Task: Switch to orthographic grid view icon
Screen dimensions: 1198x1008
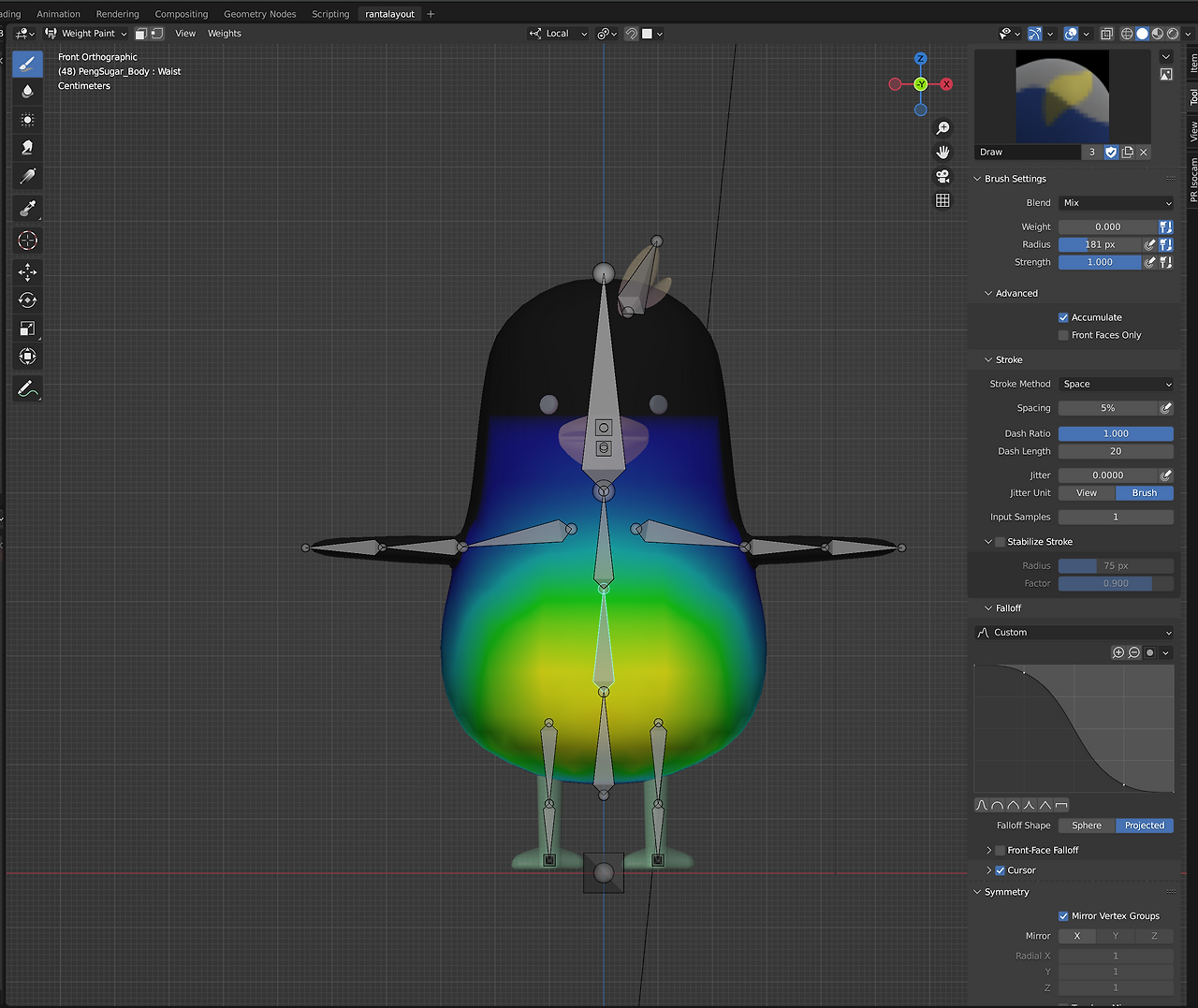Action: [x=942, y=200]
